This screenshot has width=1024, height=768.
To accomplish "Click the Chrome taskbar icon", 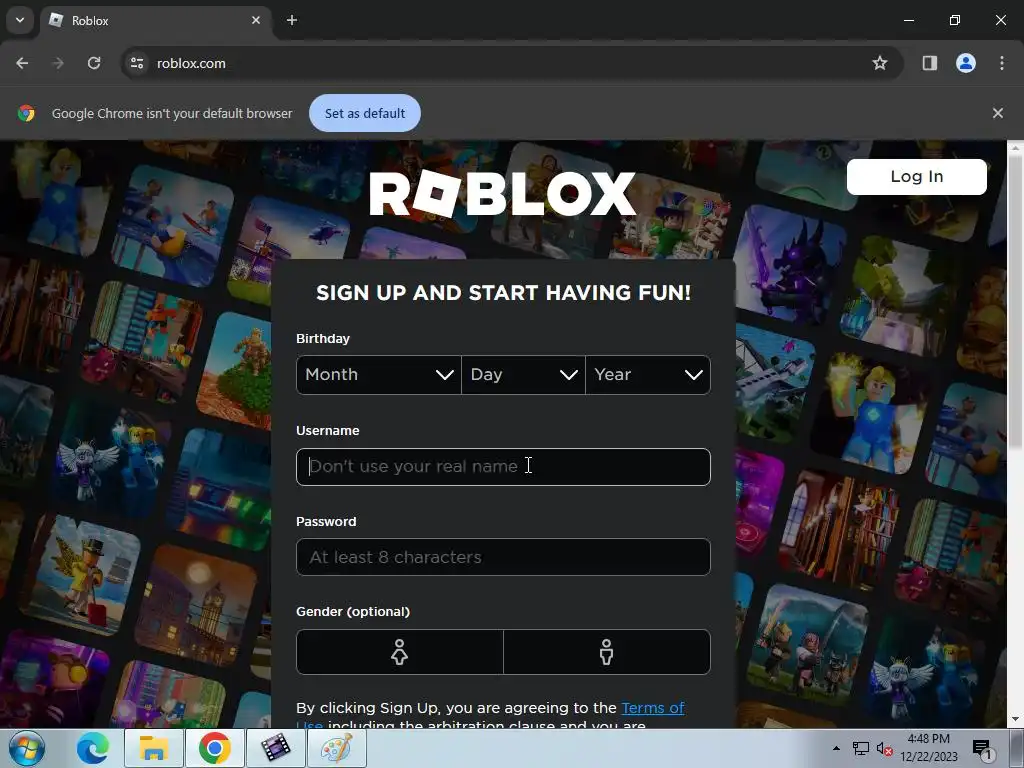I will (215, 748).
